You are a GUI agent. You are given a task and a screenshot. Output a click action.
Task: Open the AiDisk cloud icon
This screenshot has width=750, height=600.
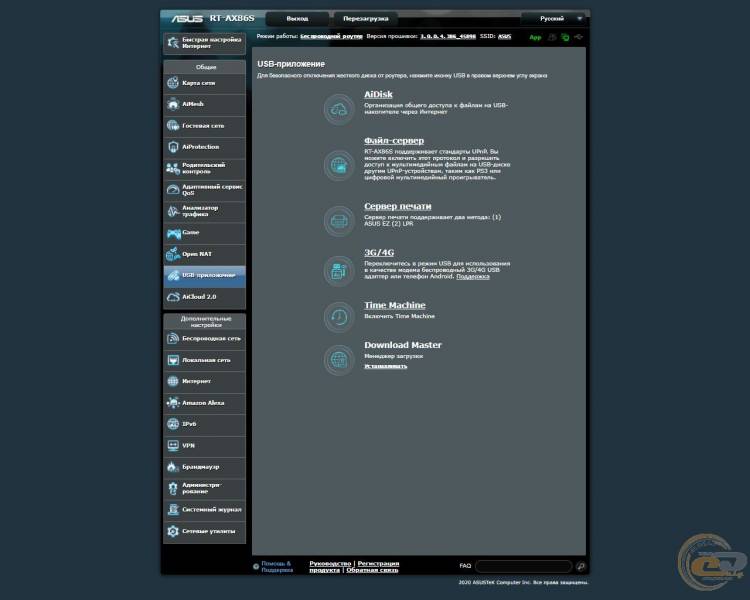click(339, 110)
